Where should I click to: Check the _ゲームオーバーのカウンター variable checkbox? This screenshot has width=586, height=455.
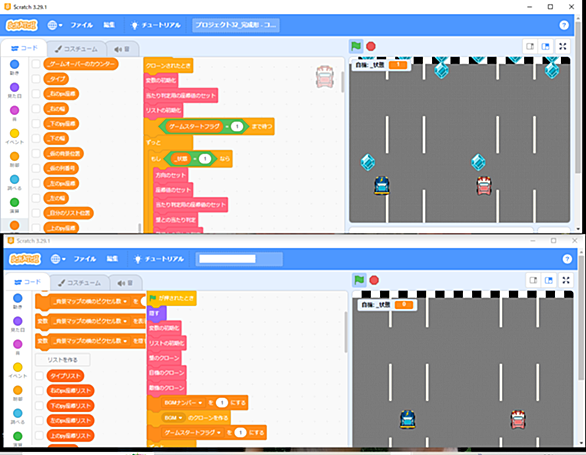point(36,64)
